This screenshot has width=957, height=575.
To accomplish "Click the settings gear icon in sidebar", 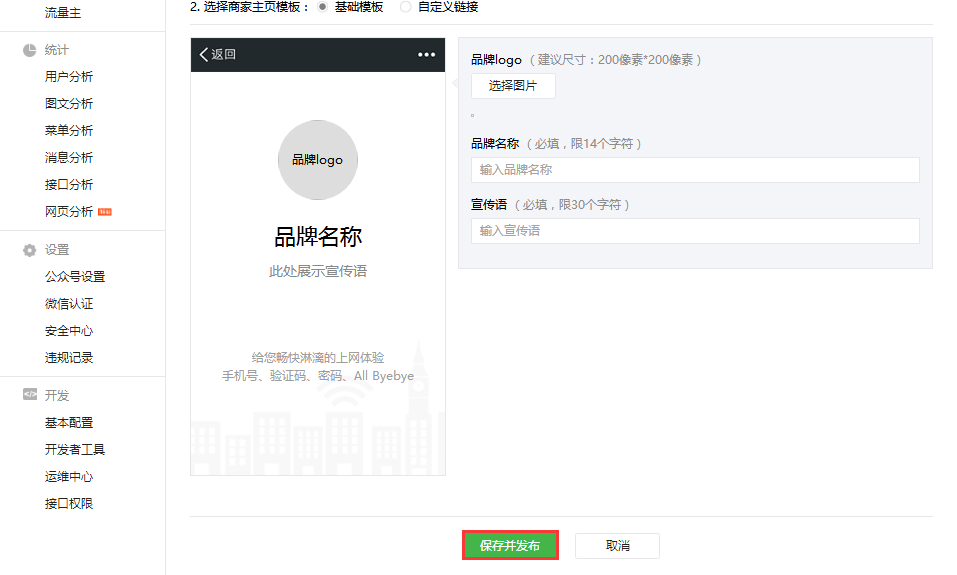I will (x=30, y=250).
